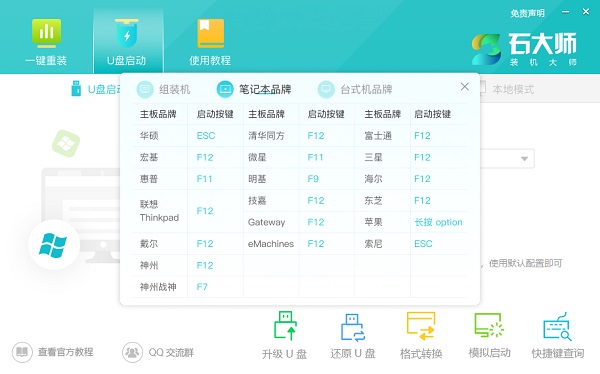Screen dimensions: 600x374
Task: Click the 东芝 brand cell
Action: coord(373,201)
